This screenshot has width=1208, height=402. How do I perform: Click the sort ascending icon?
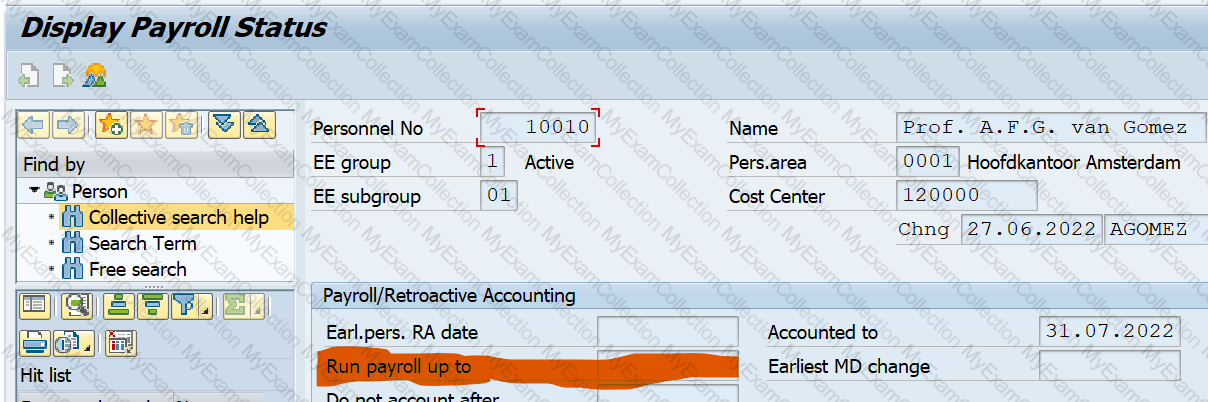point(118,306)
